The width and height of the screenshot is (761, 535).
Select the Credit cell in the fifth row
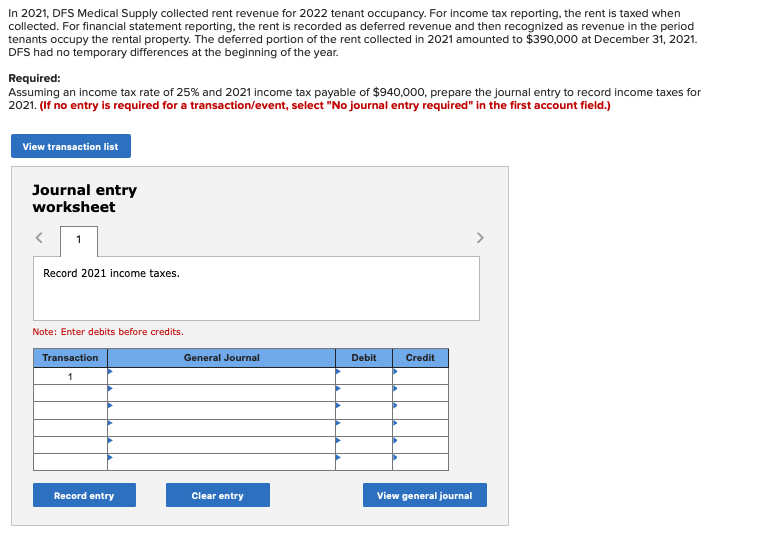[420, 445]
